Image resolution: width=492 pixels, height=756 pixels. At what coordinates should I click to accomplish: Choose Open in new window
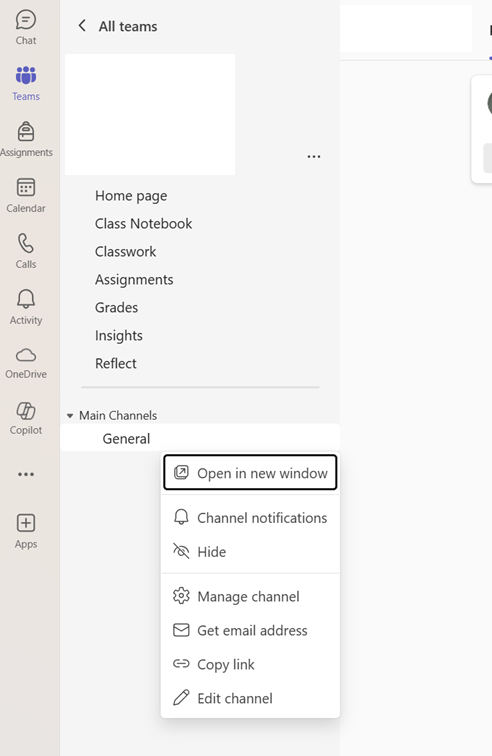point(250,472)
